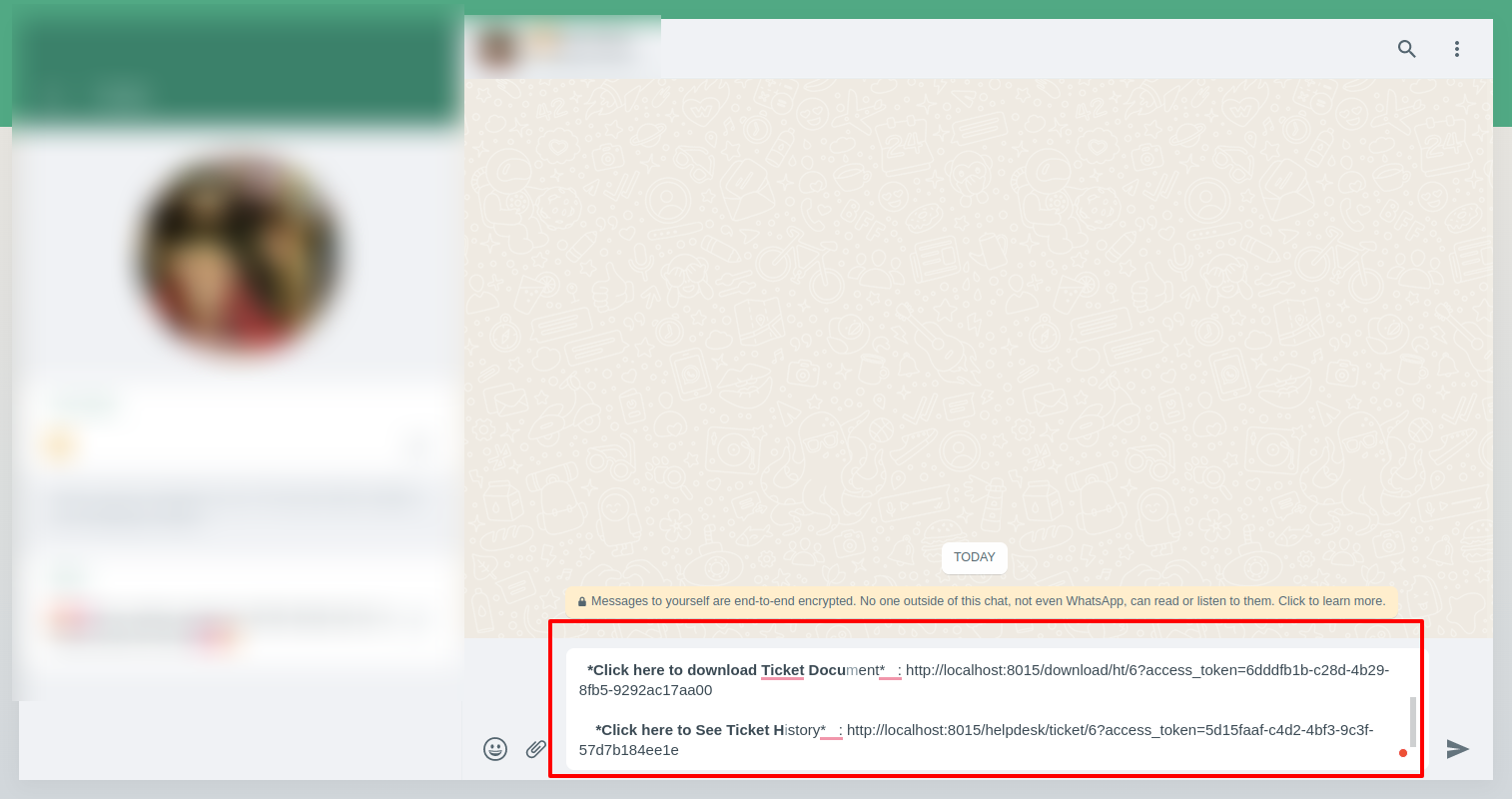The height and width of the screenshot is (799, 1512).
Task: Click the localhost download/ht URL text
Action: coord(984,680)
